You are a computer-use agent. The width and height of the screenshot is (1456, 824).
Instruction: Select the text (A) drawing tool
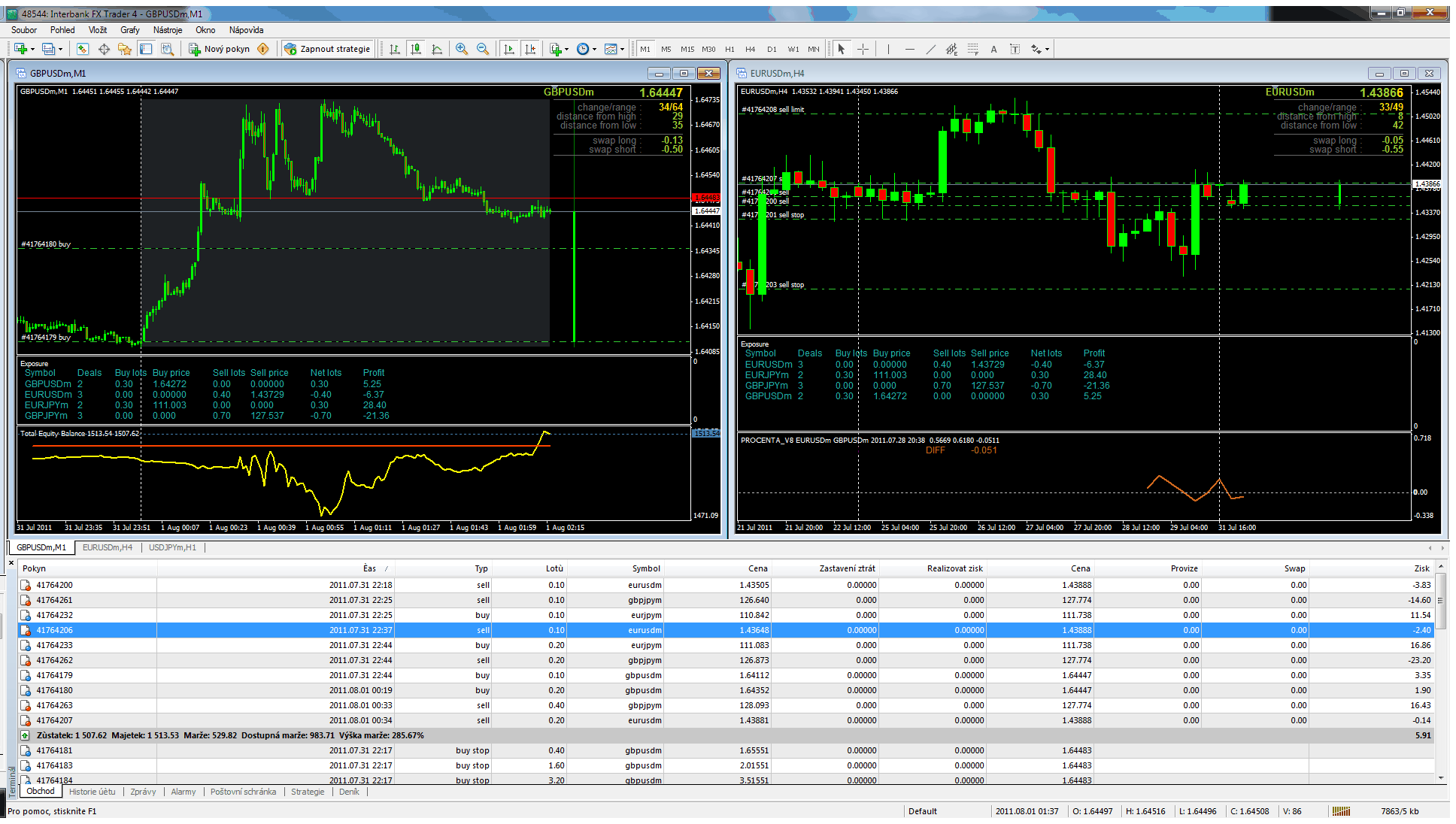993,49
